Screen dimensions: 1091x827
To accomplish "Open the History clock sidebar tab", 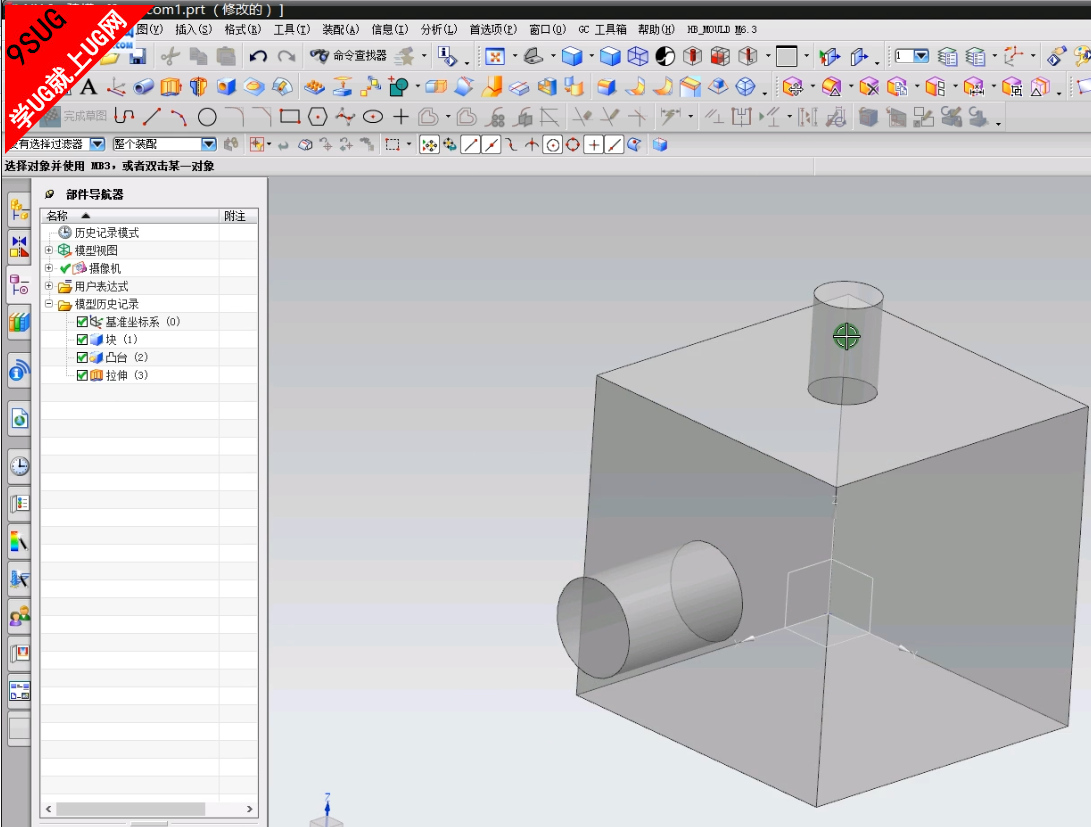I will (x=19, y=465).
